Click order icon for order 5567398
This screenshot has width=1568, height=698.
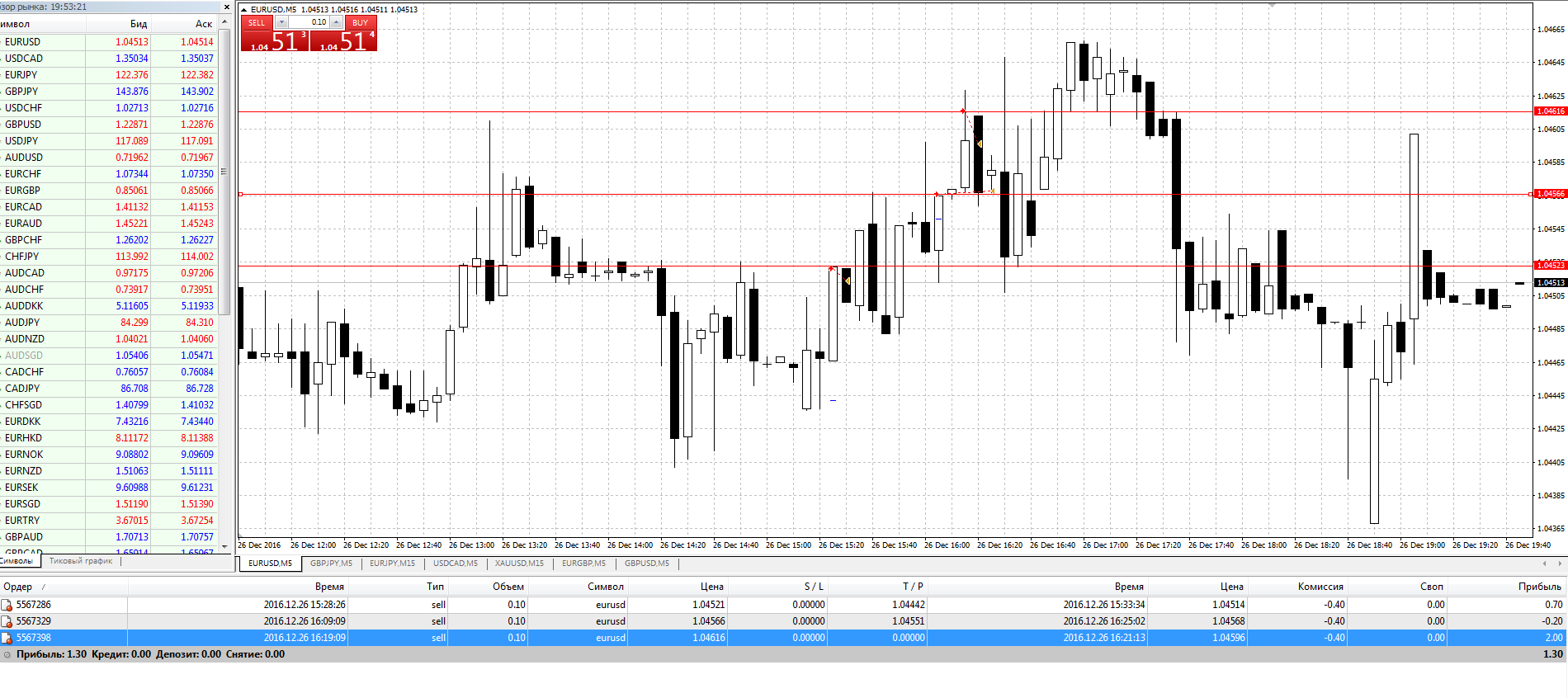click(x=7, y=638)
